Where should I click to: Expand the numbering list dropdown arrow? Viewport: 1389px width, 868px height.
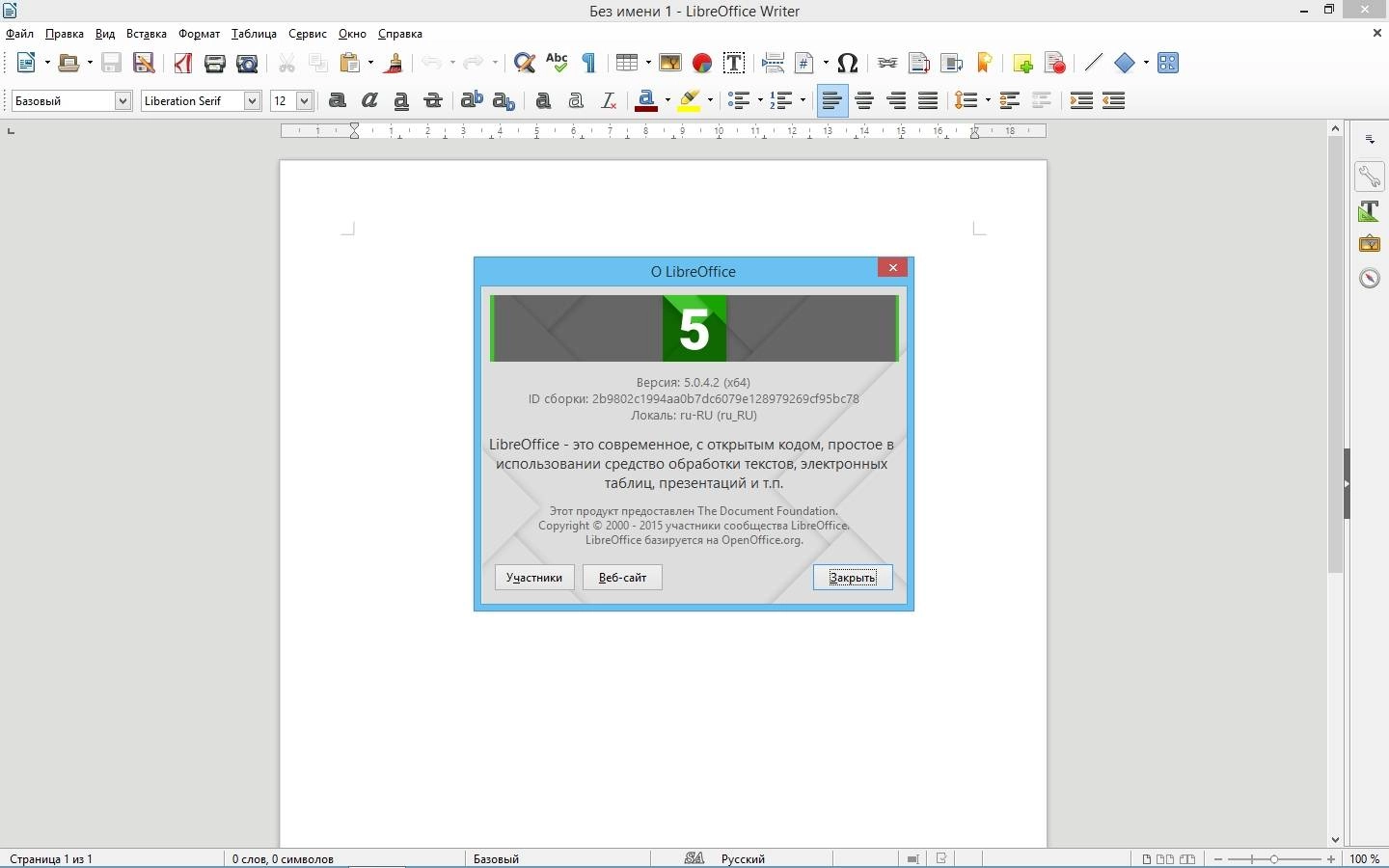click(803, 100)
